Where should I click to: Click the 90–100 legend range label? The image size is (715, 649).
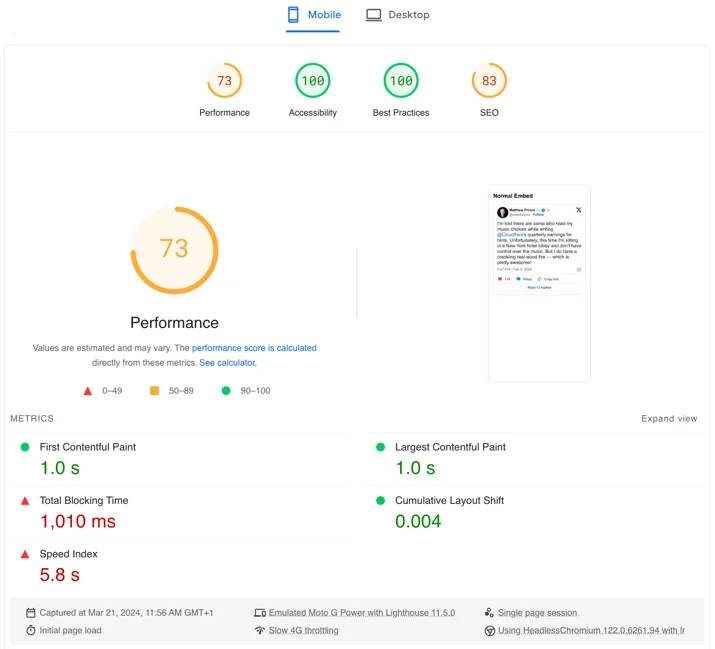point(255,391)
